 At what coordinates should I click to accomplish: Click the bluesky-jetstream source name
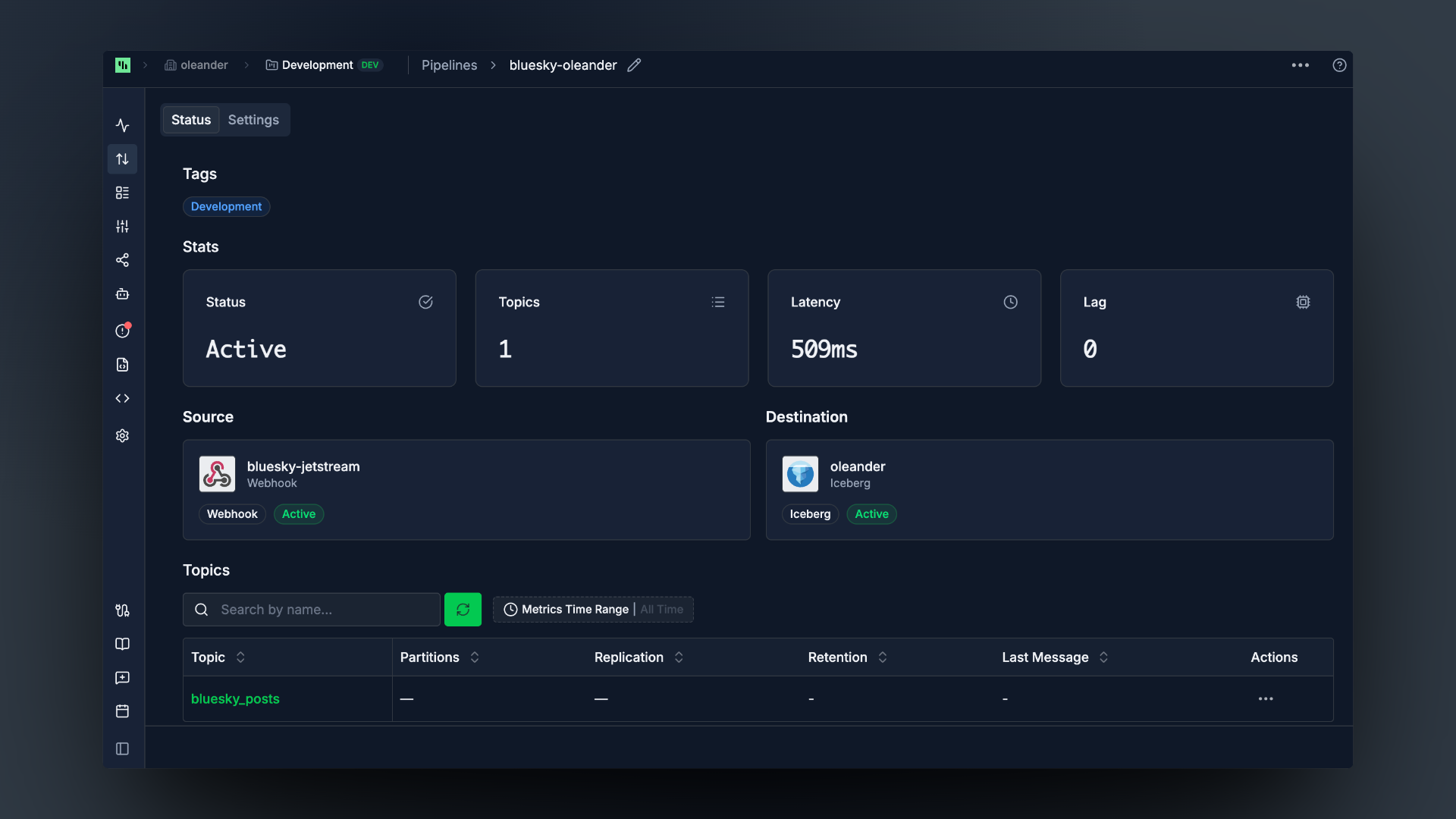pos(303,466)
